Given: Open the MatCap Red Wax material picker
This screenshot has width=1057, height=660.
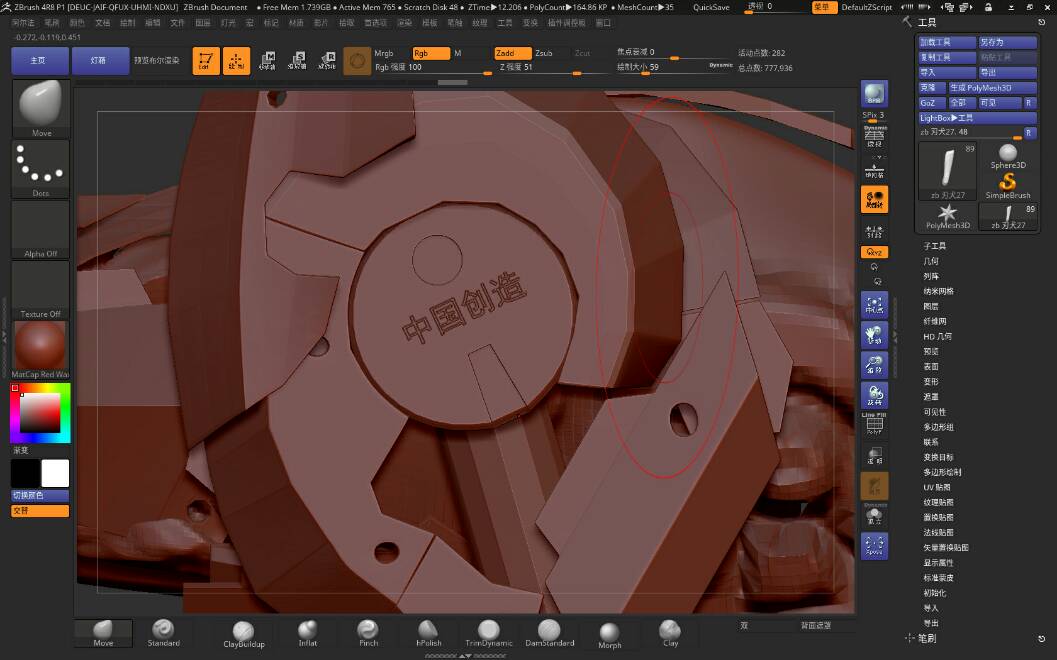Looking at the screenshot, I should 40,350.
